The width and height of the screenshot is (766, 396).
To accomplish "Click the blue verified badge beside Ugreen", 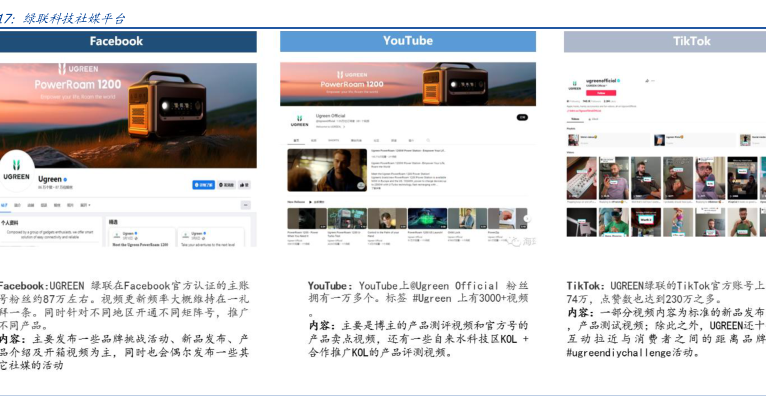I will click(x=65, y=180).
